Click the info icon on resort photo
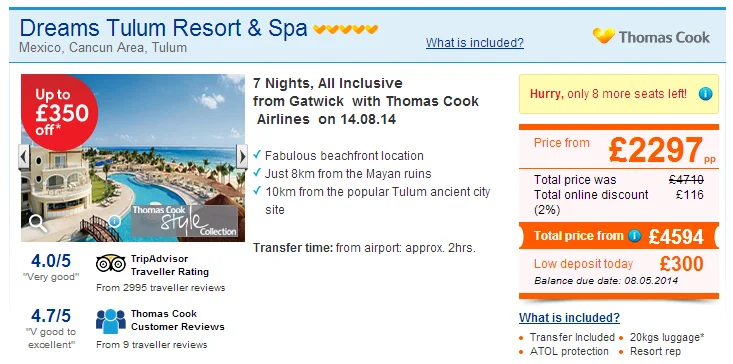This screenshot has width=733, height=364. 114,221
